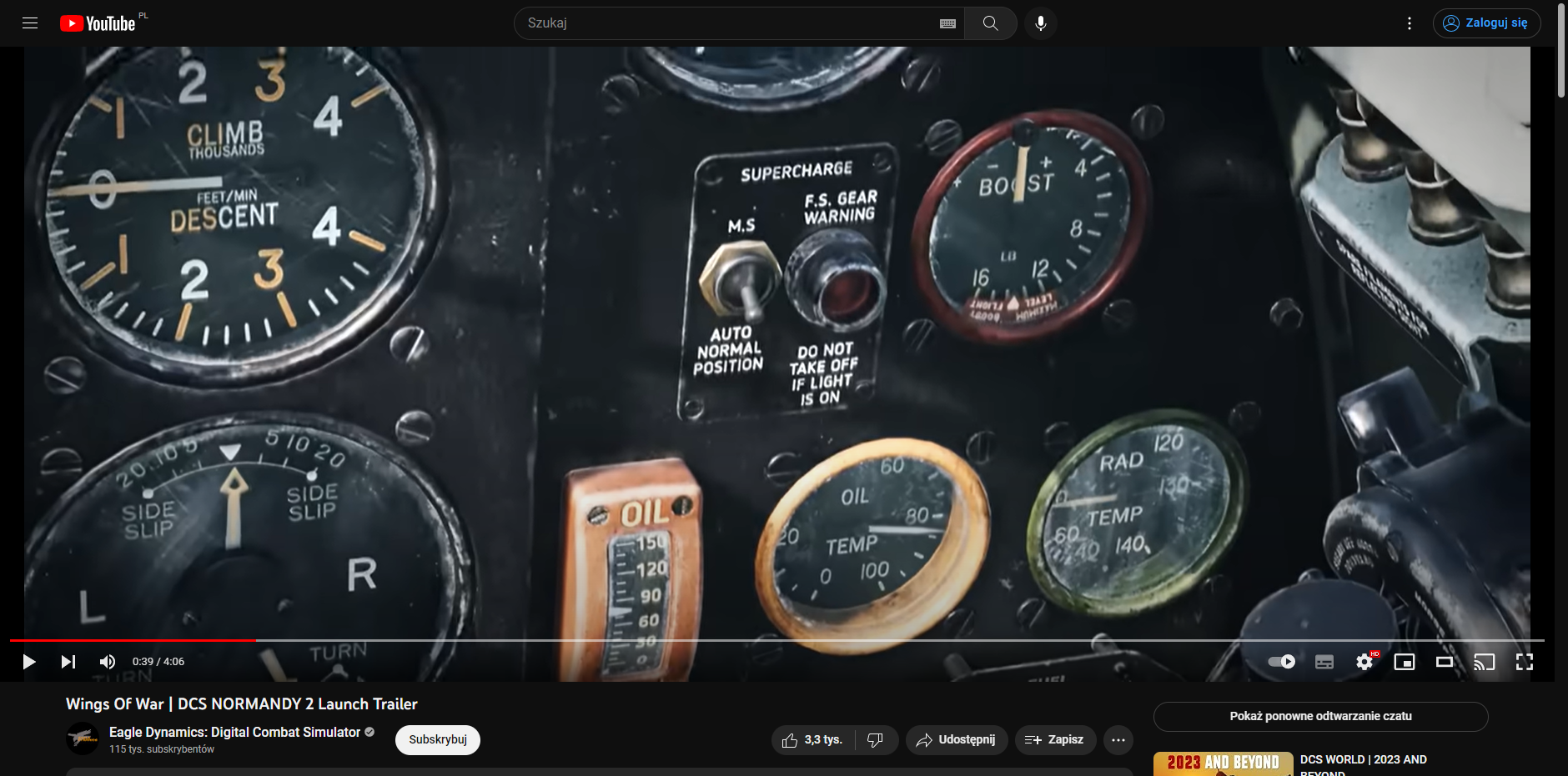Click the Zaloguj się sign-in button

pyautogui.click(x=1486, y=23)
